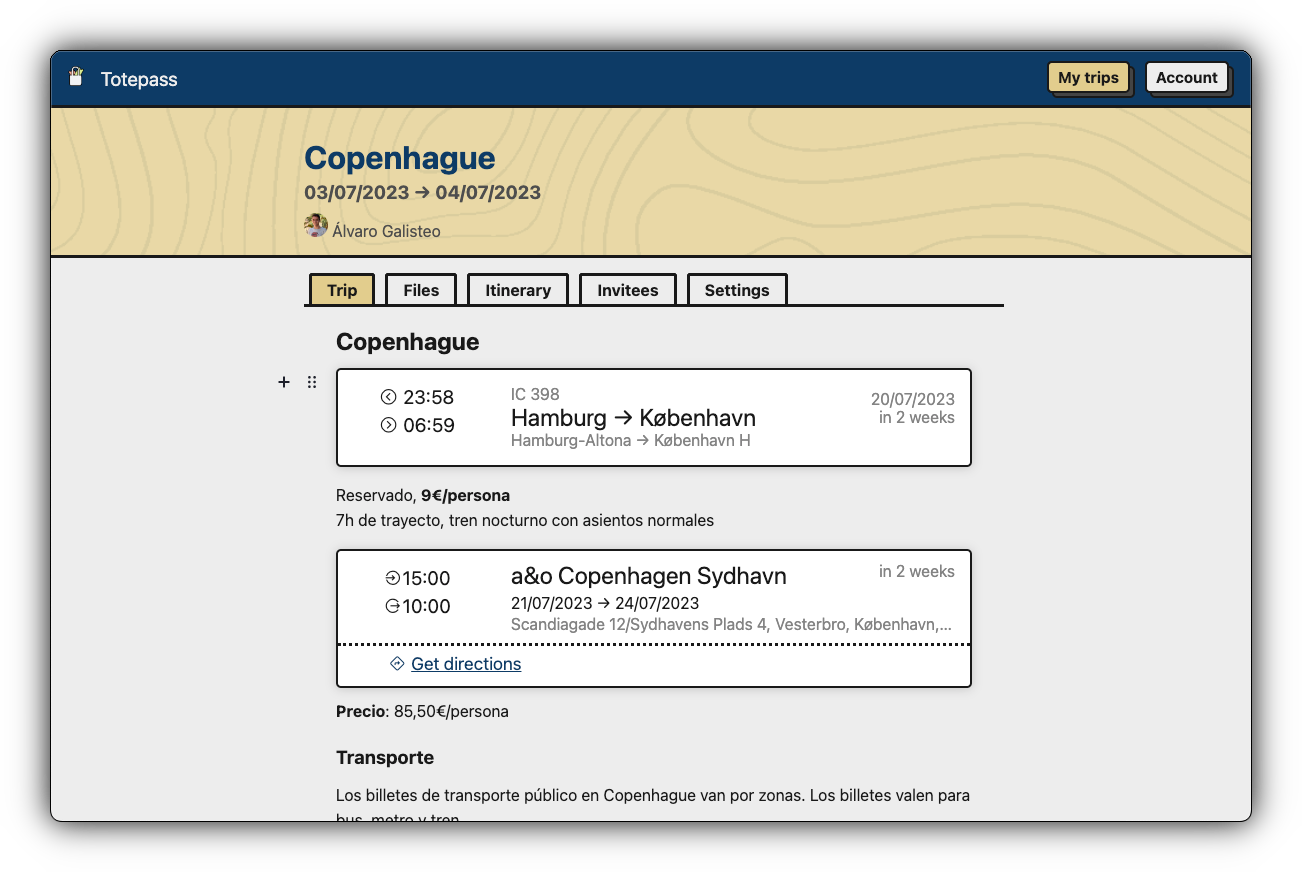Click the Totepass logo icon
The width and height of the screenshot is (1302, 872).
76,78
